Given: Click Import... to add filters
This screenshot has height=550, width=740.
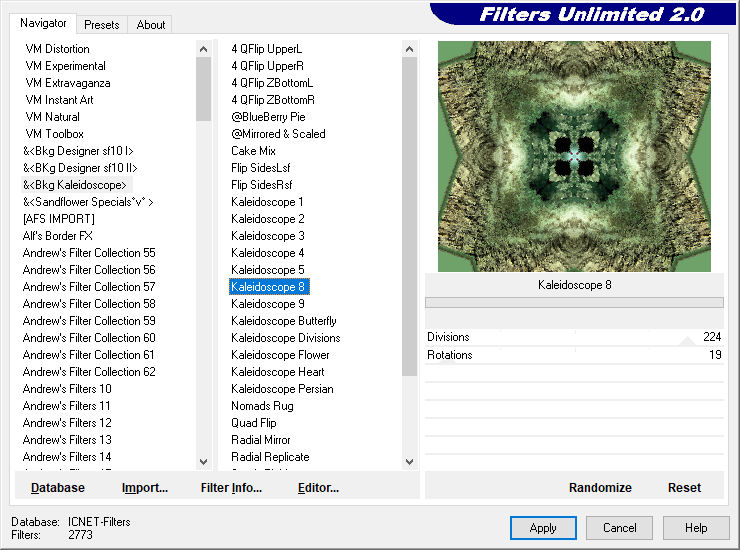Looking at the screenshot, I should pyautogui.click(x=144, y=487).
